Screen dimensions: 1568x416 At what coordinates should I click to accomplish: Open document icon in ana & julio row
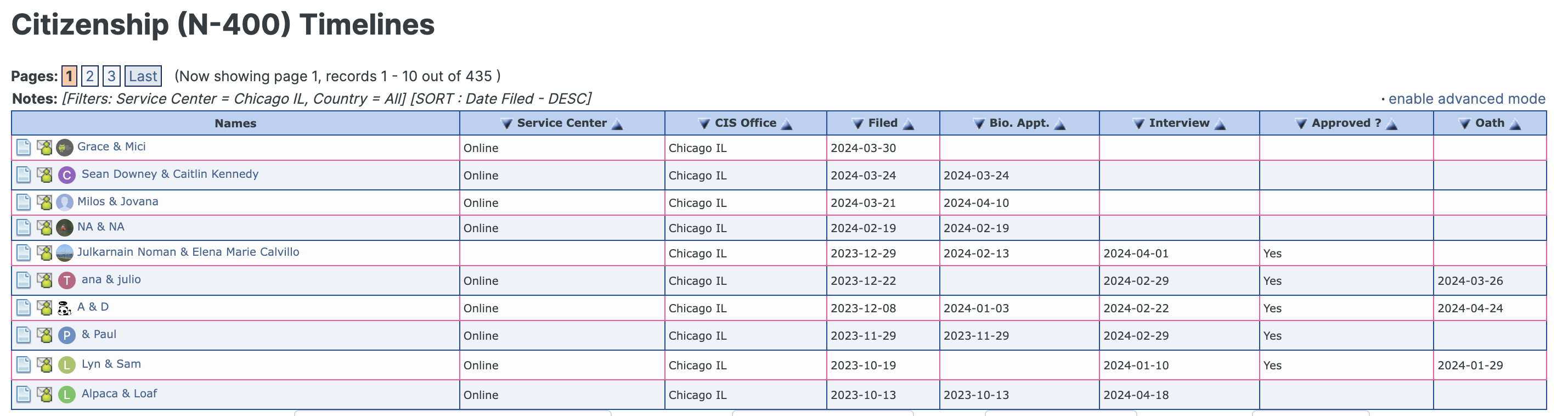23,280
